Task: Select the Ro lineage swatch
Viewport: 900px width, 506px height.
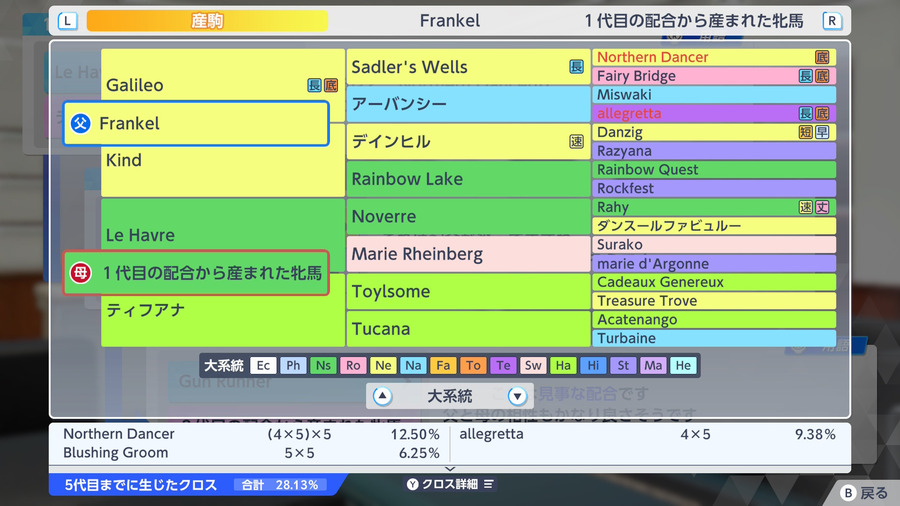Action: coord(353,365)
